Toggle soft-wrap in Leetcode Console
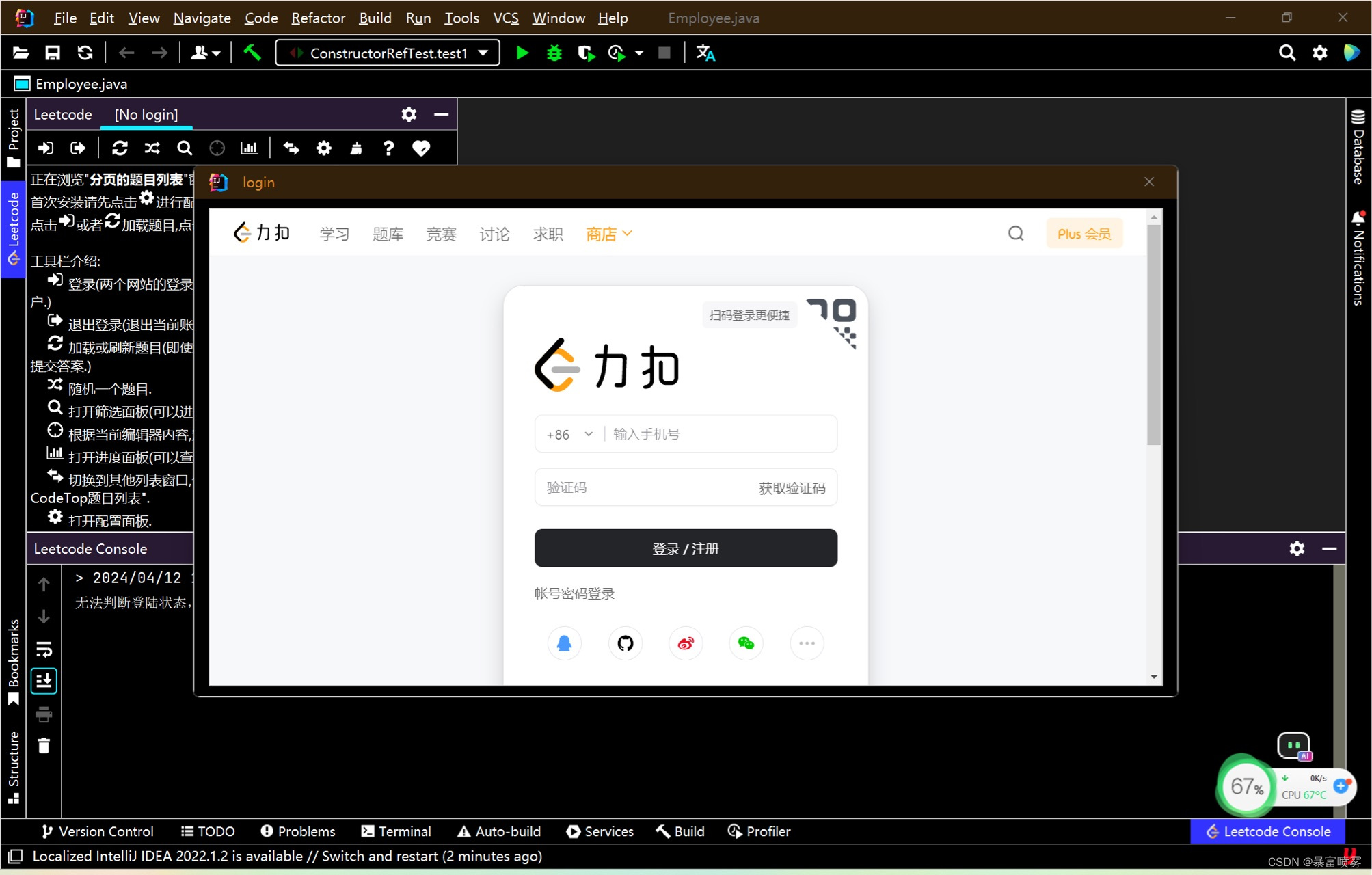This screenshot has width=1372, height=875. point(44,649)
